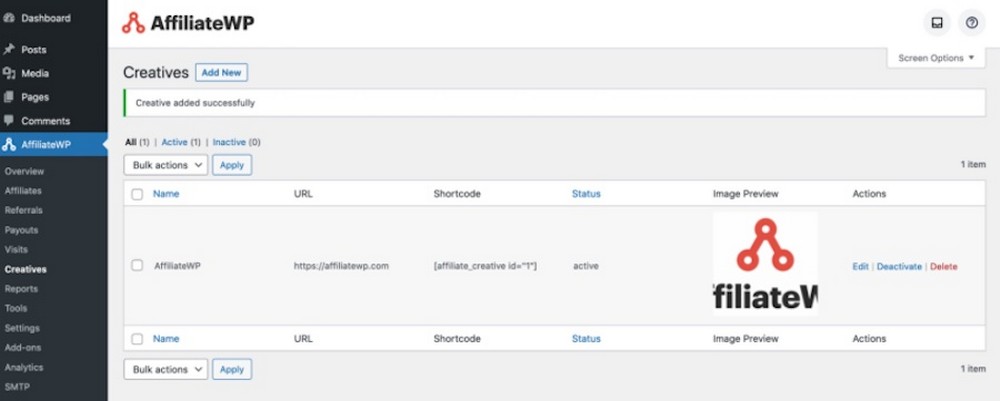
Task: Sort by Name in table header
Action: click(x=166, y=194)
